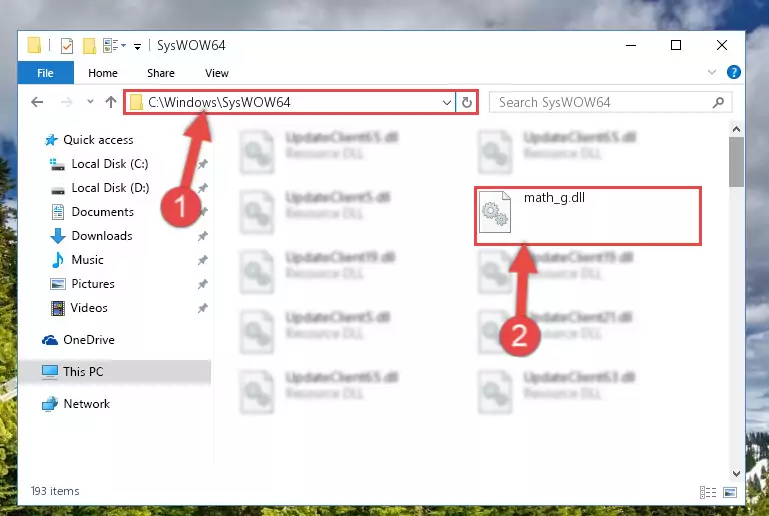Click the file list scroll up arrow

[x=736, y=129]
